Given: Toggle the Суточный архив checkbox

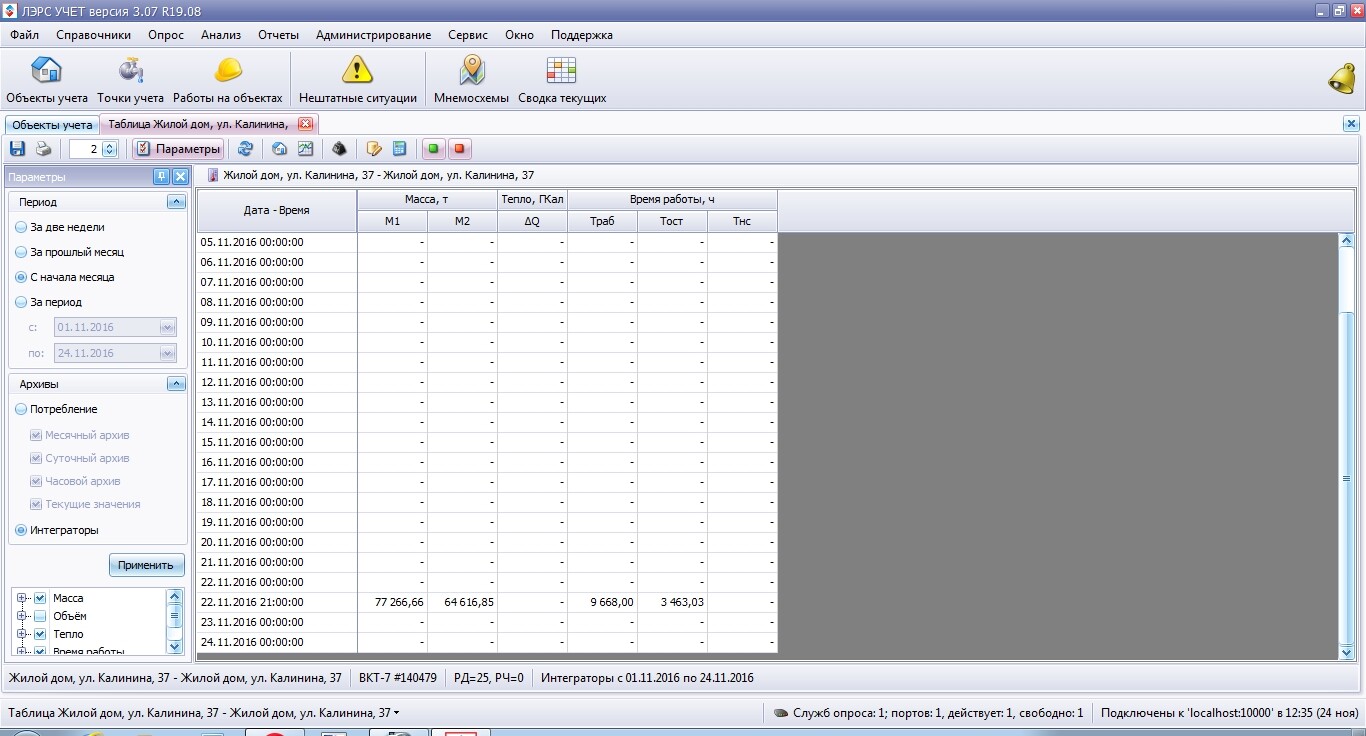Looking at the screenshot, I should click(36, 458).
